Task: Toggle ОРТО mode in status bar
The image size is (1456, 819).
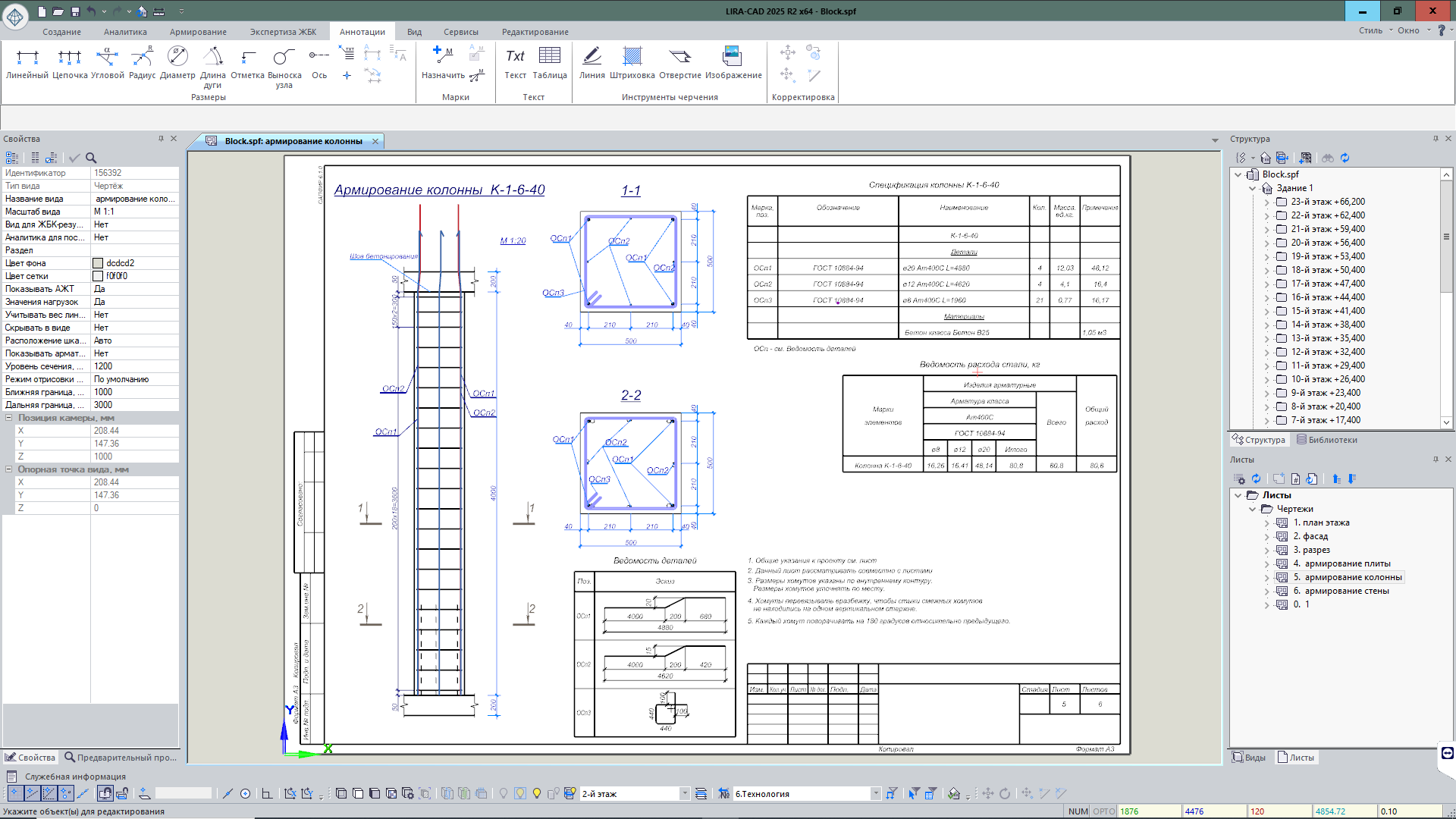Action: [1103, 811]
